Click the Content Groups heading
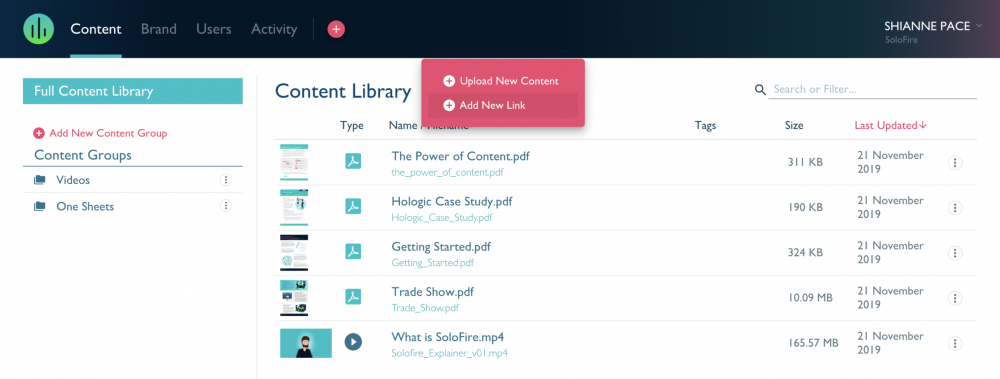This screenshot has height=379, width=1000. [83, 155]
